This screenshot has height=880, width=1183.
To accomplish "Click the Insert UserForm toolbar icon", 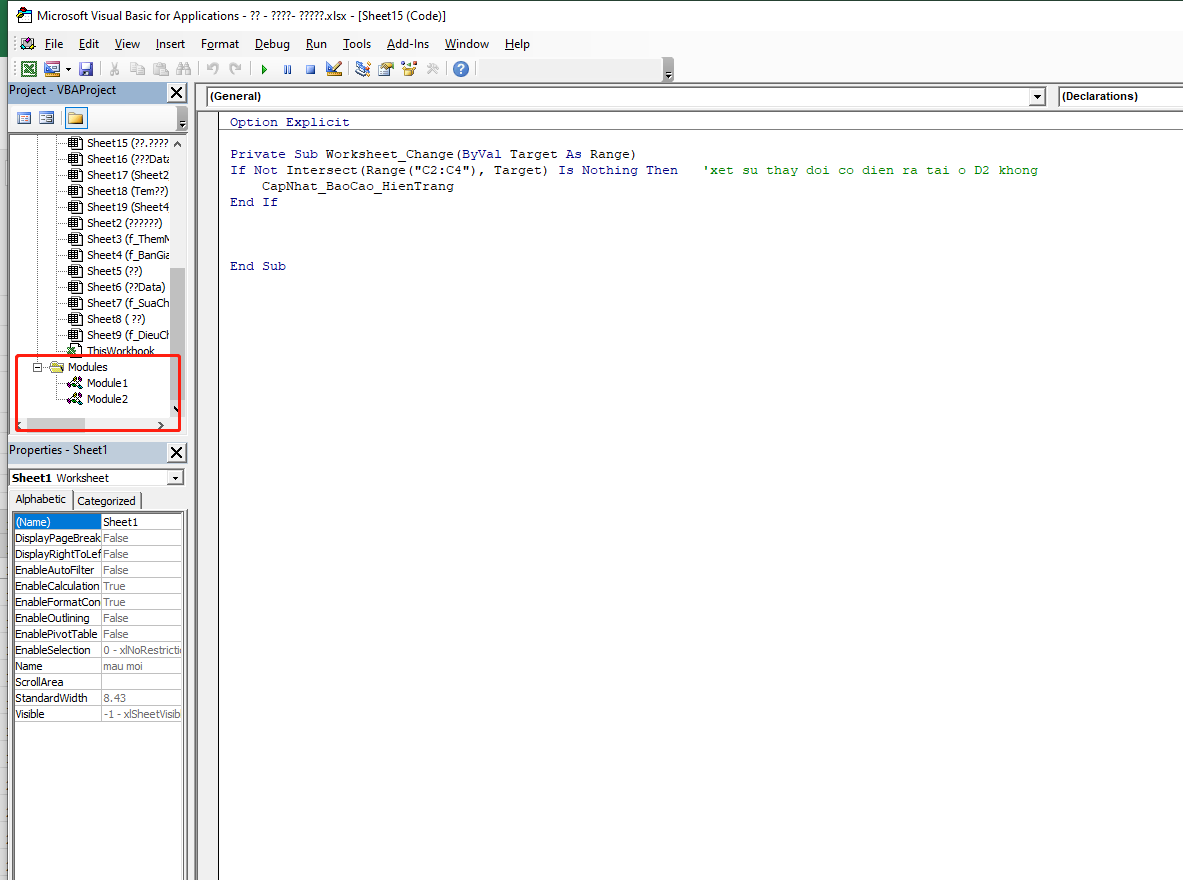I will pos(52,69).
